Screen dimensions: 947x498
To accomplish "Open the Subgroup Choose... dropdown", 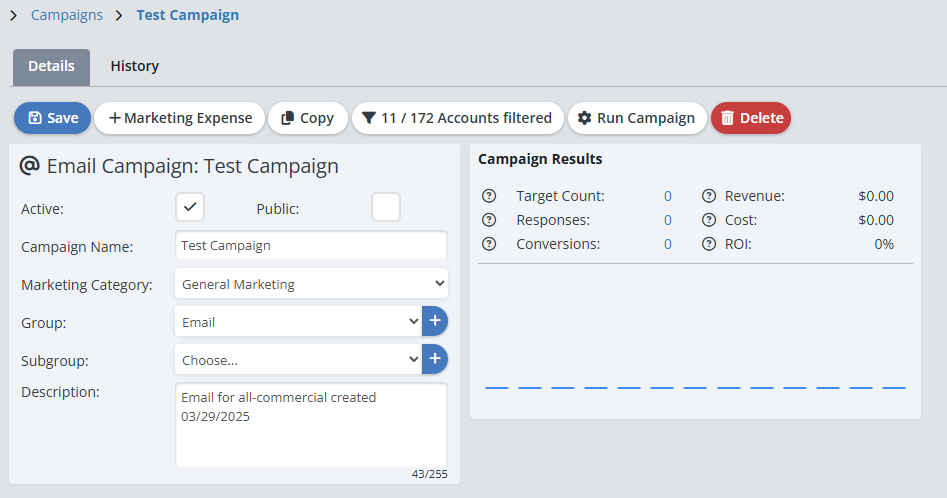I will coord(298,360).
